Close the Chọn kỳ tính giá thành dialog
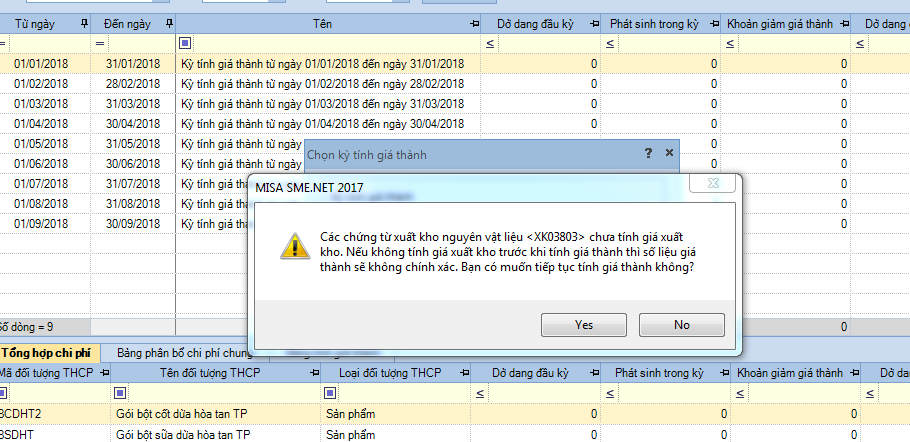Image resolution: width=910 pixels, height=442 pixels. tap(669, 153)
